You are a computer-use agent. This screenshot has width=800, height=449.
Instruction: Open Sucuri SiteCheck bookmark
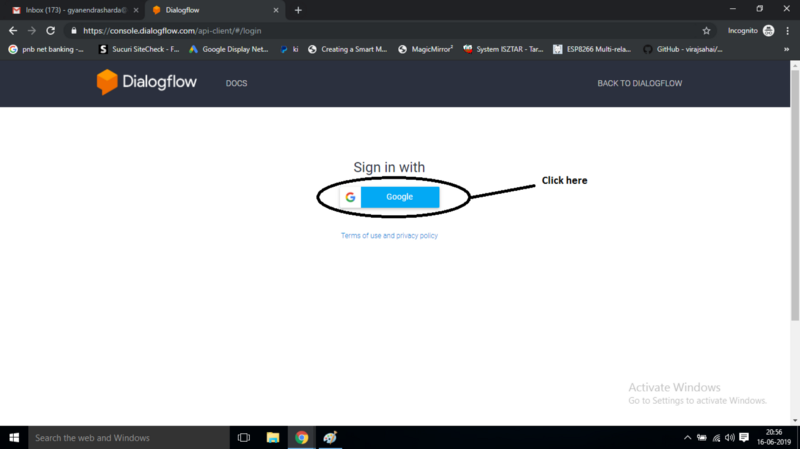(139, 49)
